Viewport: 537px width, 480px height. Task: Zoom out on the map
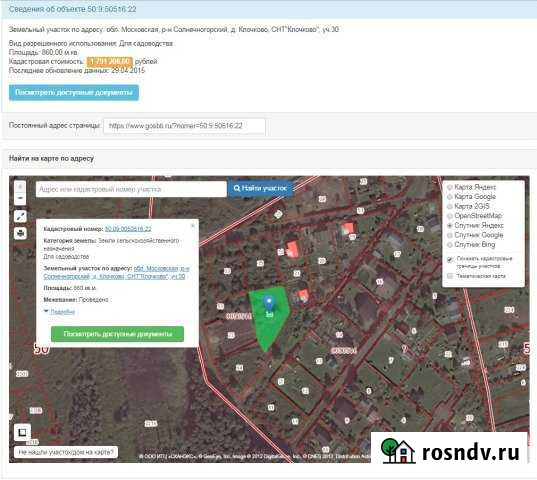point(20,199)
